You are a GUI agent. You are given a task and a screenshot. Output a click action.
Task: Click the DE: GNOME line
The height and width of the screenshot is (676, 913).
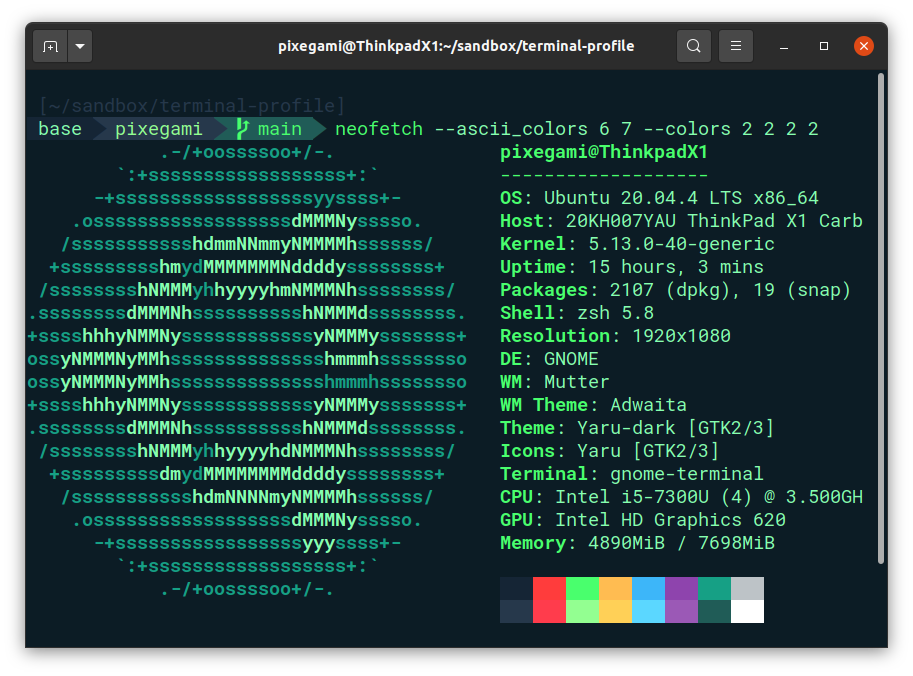pyautogui.click(x=549, y=359)
